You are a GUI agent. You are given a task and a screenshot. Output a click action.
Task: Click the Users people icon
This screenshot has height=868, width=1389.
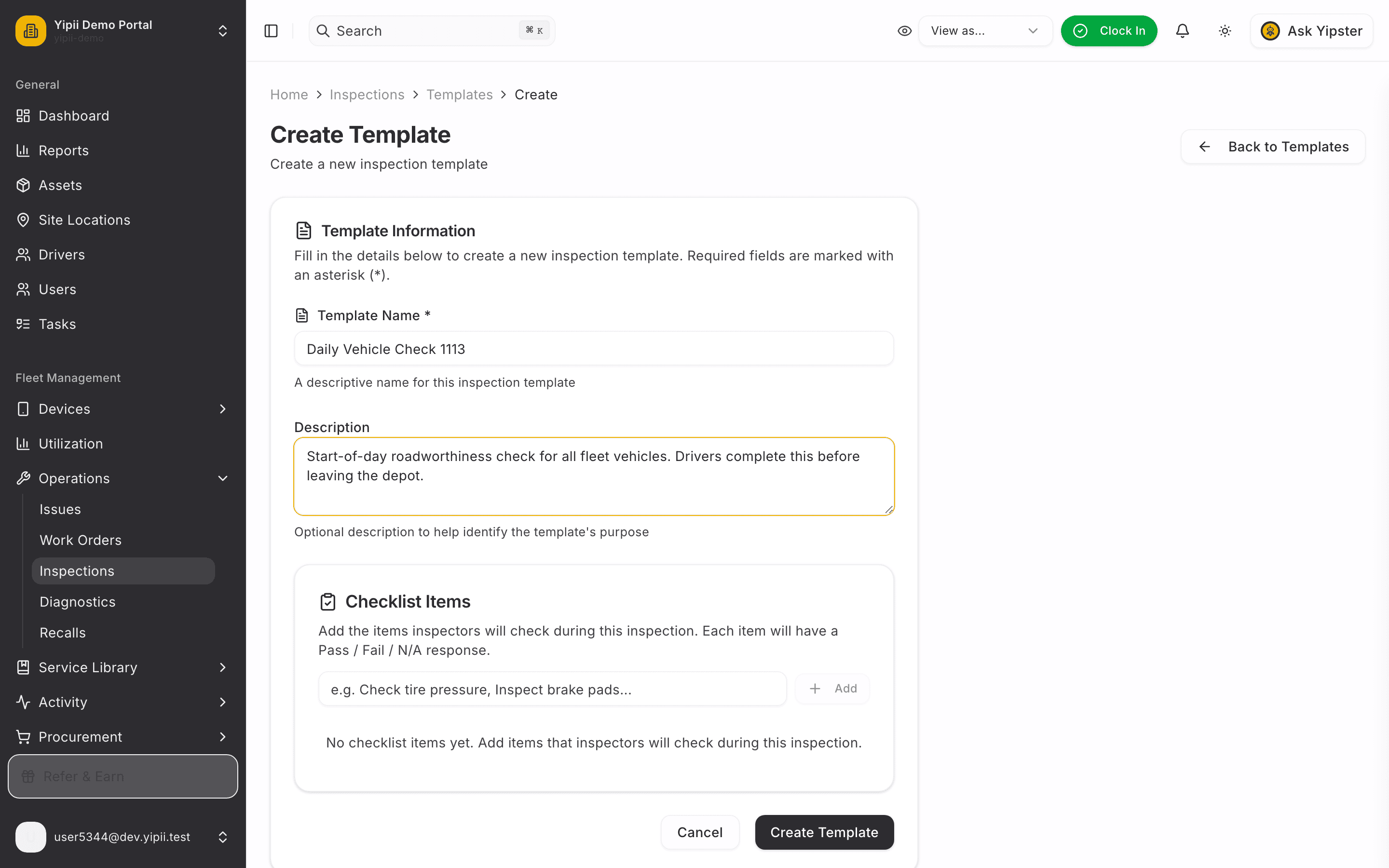click(x=23, y=289)
